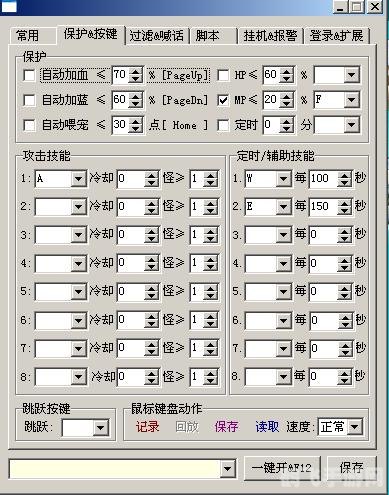Open timed skill 6 key dropdown
The width and height of the screenshot is (389, 495).
point(284,320)
